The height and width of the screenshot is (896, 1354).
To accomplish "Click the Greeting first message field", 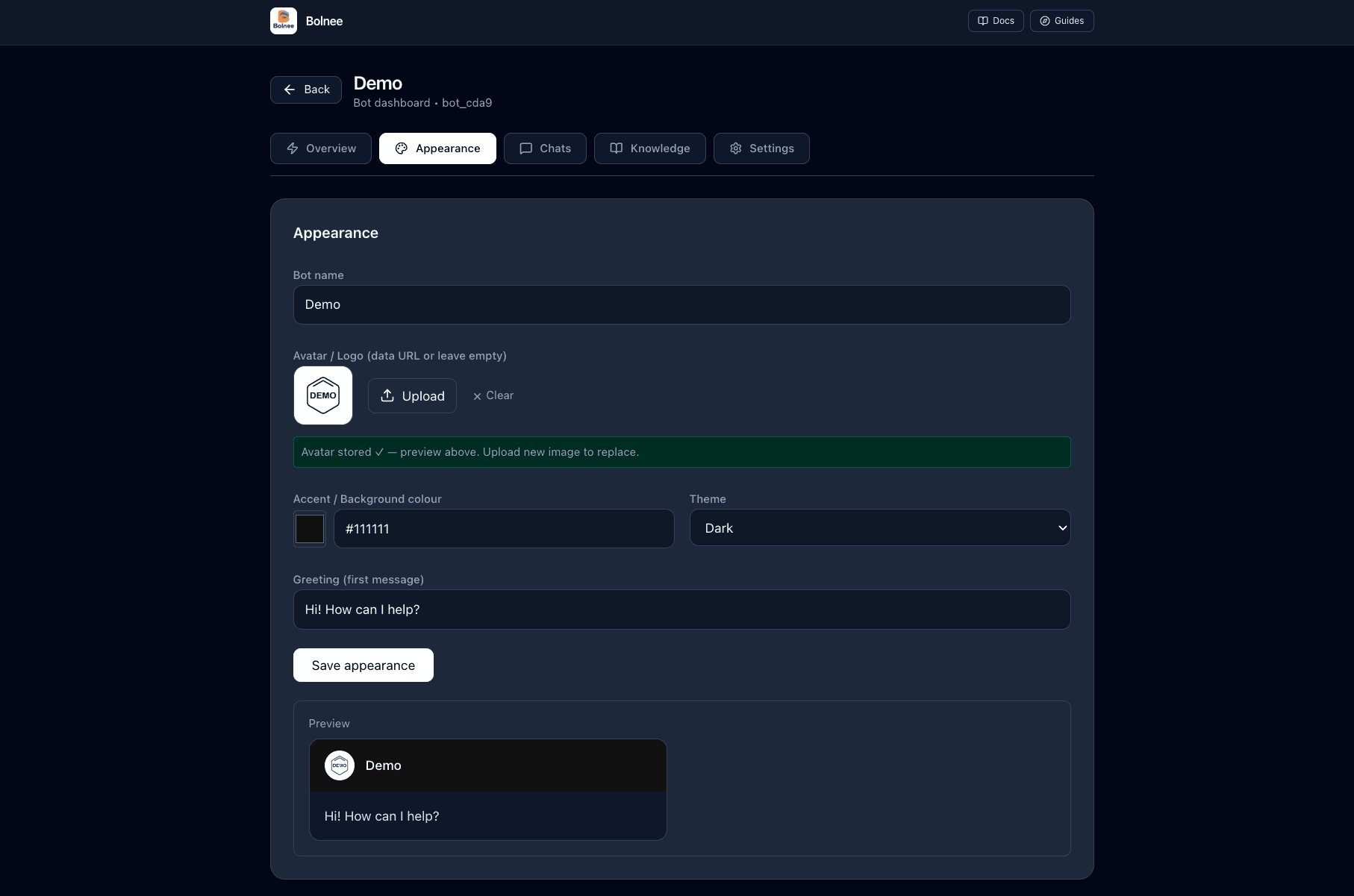I will (681, 610).
